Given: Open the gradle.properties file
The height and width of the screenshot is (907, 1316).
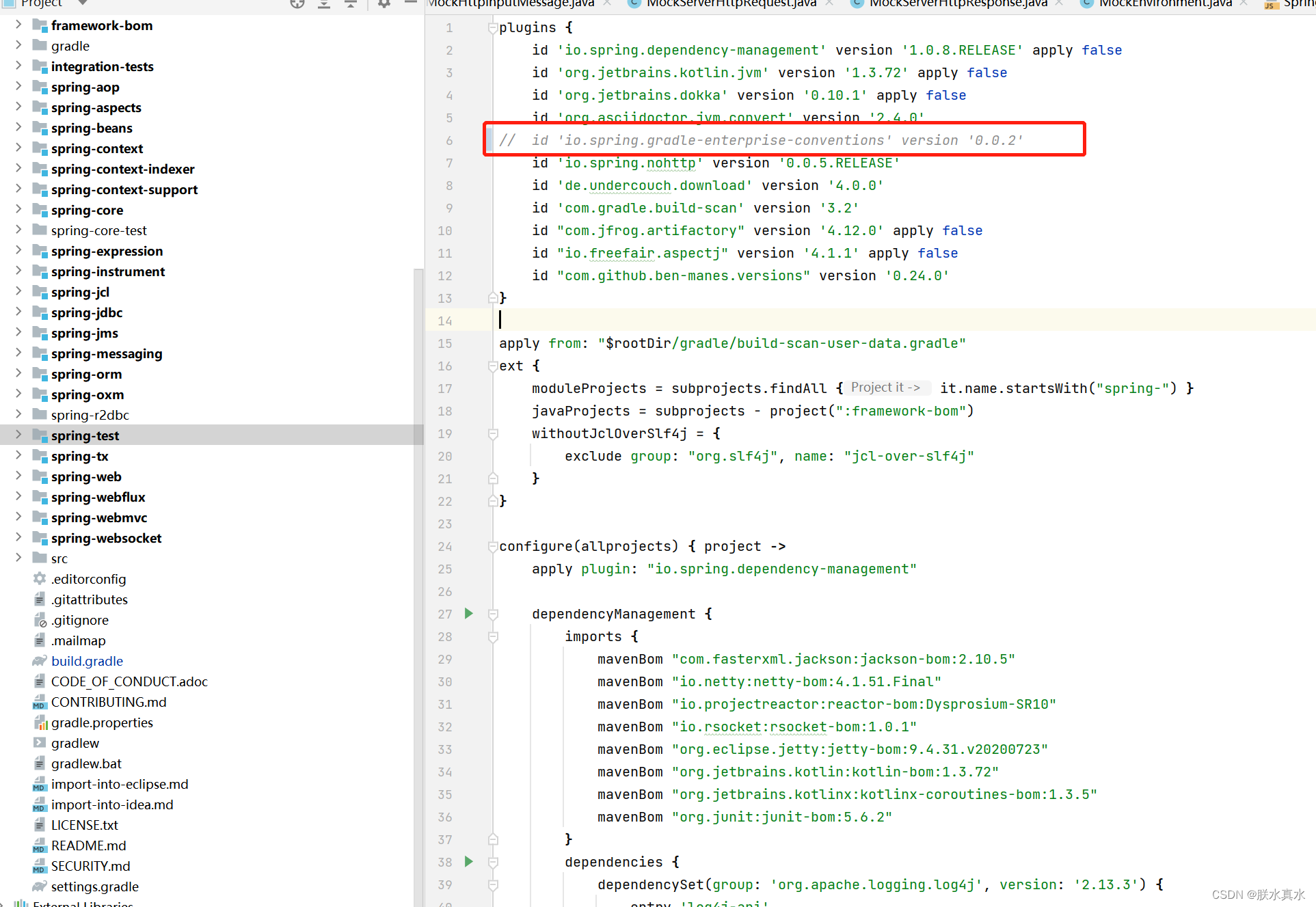Looking at the screenshot, I should click(x=102, y=722).
